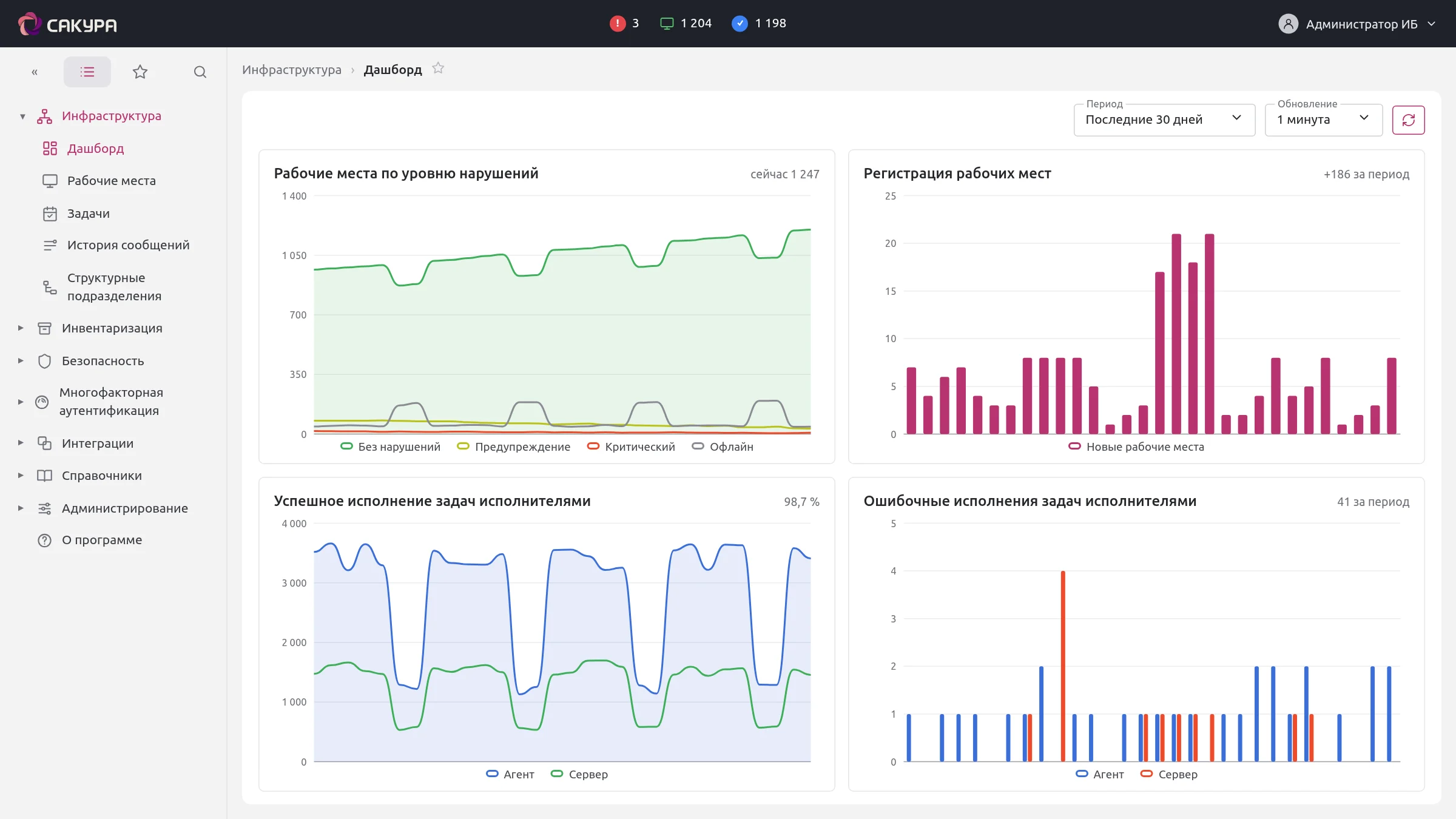1456x819 pixels.
Task: Refresh the dashboard data
Action: click(x=1408, y=120)
